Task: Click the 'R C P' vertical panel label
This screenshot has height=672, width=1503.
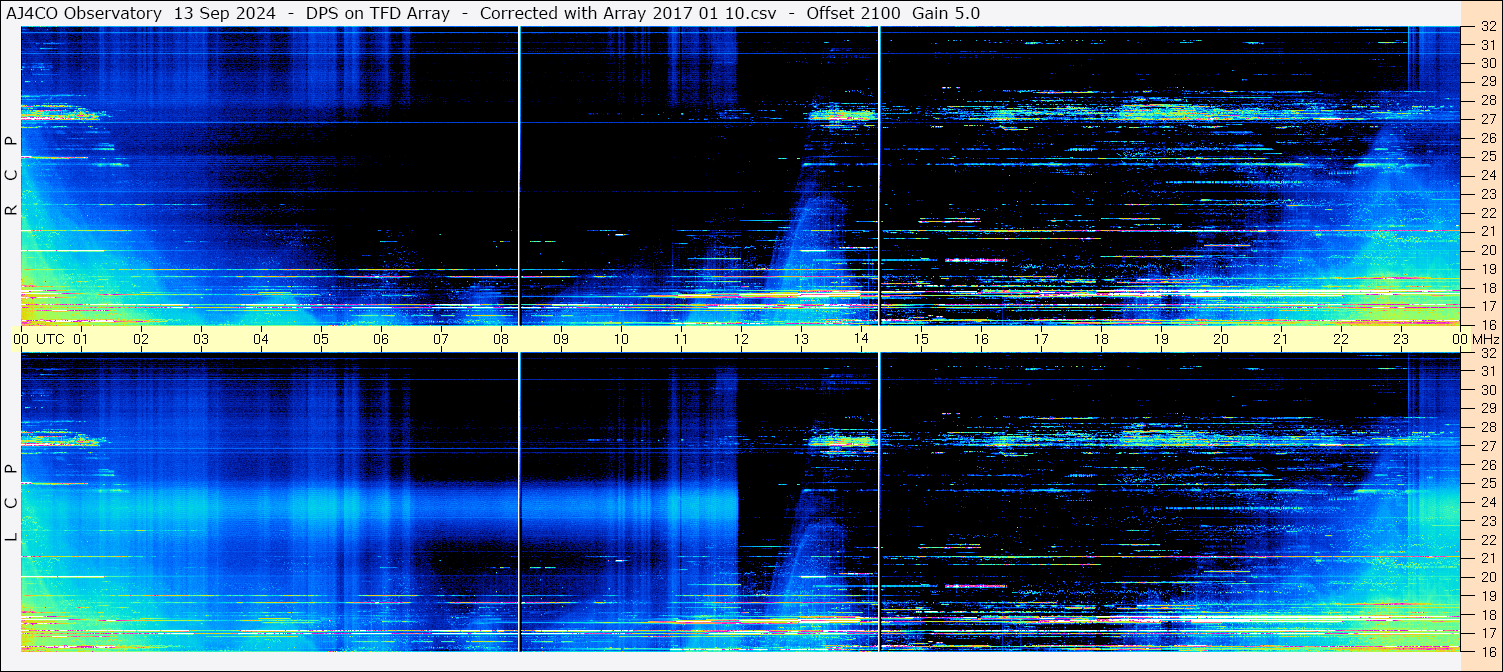Action: tap(11, 176)
